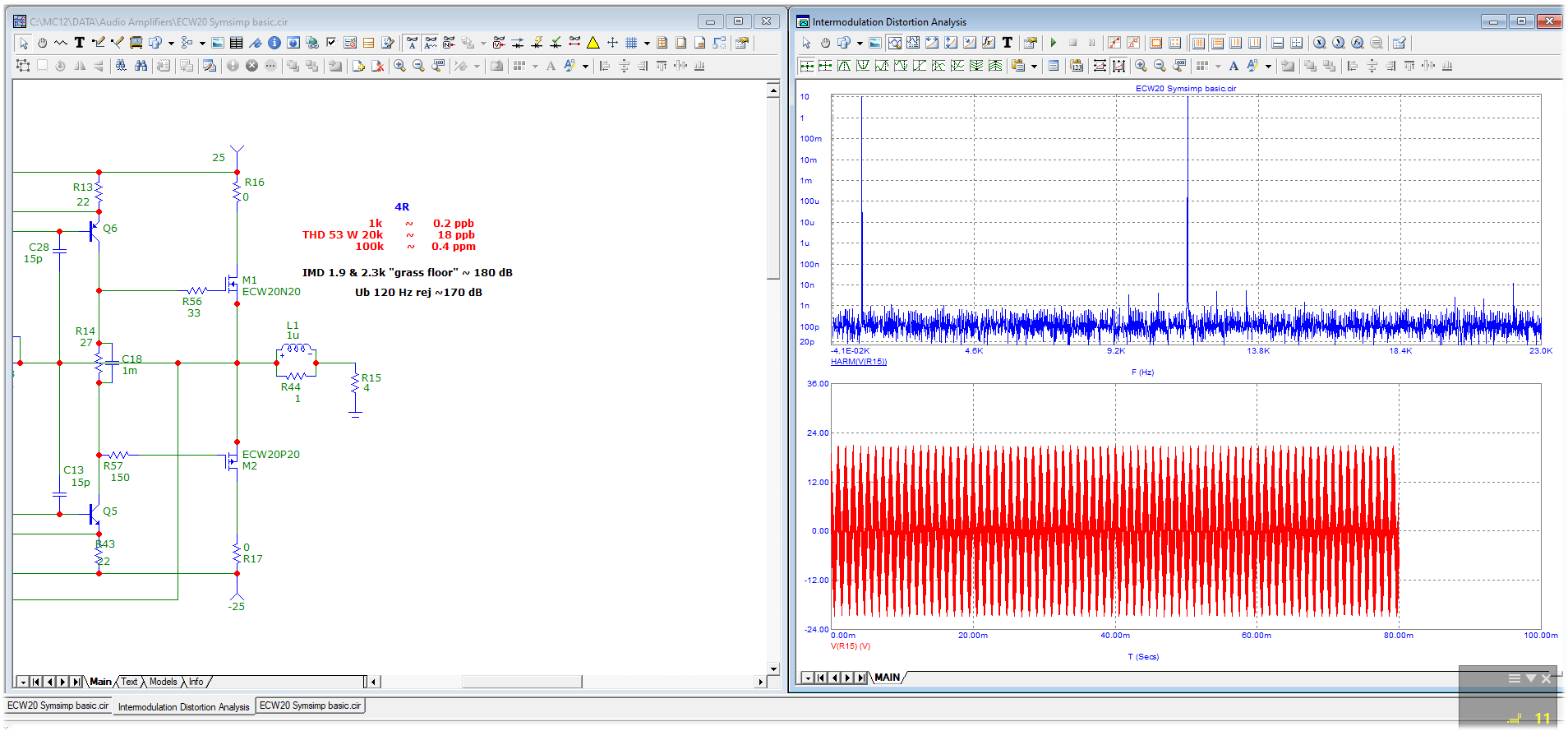Click the Help mode icon next to Info
This screenshot has width=1568, height=731.
click(293, 43)
